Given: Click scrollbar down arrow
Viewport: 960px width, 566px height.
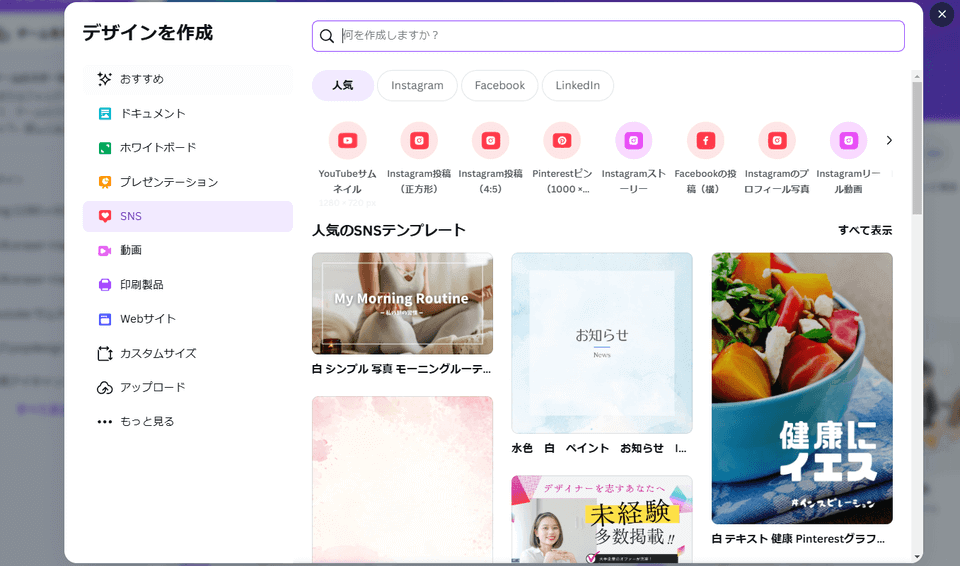Looking at the screenshot, I should coord(917,557).
